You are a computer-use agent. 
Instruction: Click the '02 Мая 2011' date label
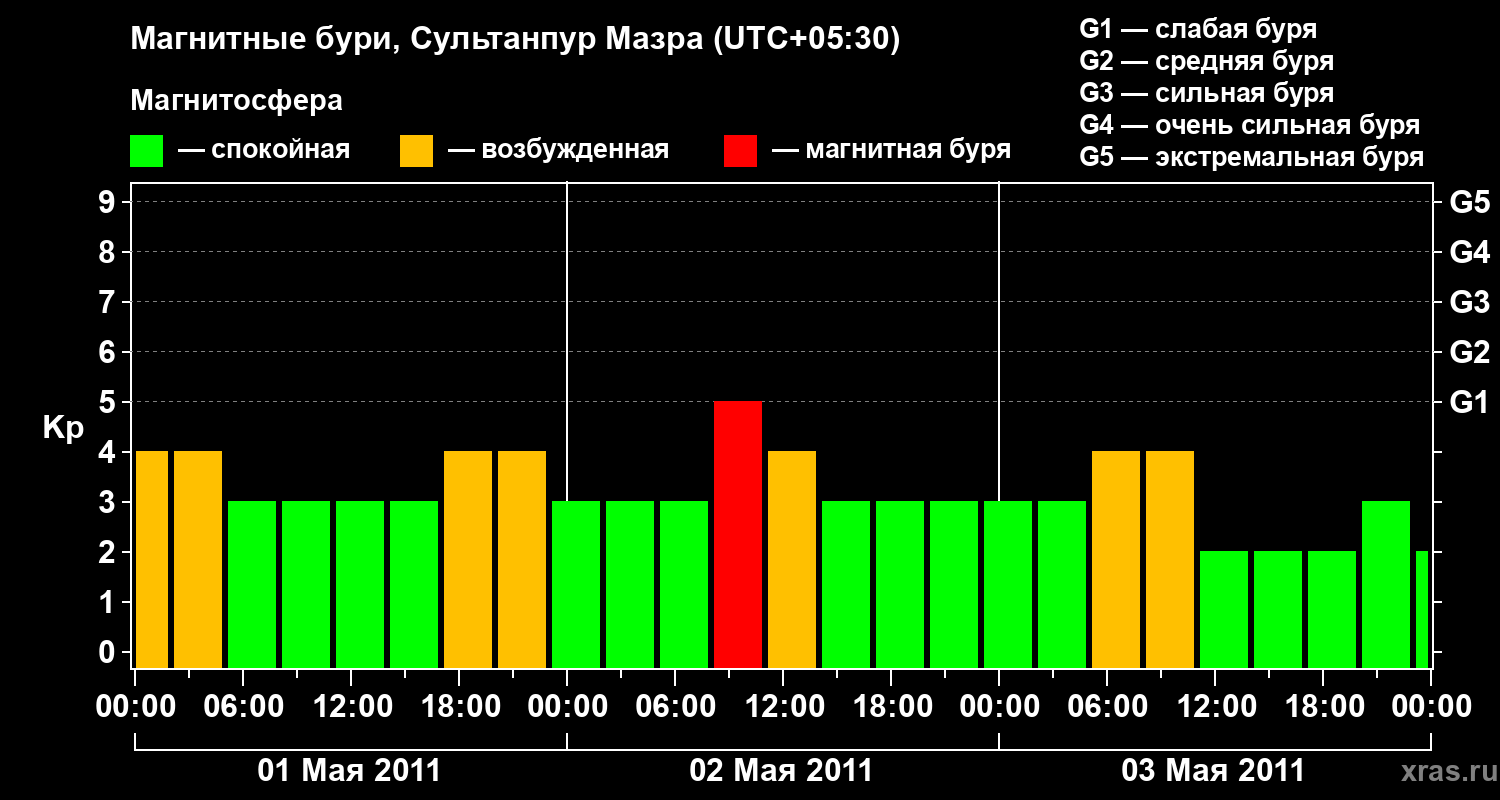(781, 770)
